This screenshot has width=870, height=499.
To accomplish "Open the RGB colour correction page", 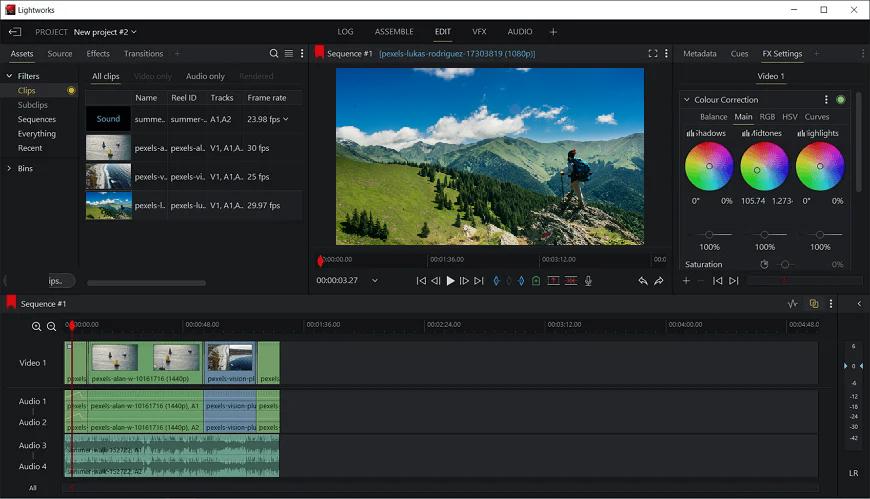I will [767, 117].
